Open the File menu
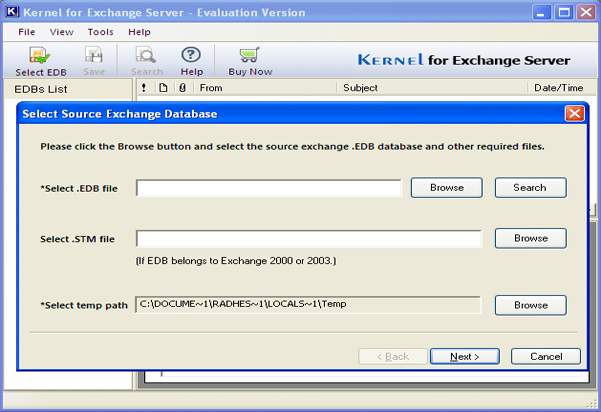This screenshot has height=412, width=601. click(x=27, y=32)
